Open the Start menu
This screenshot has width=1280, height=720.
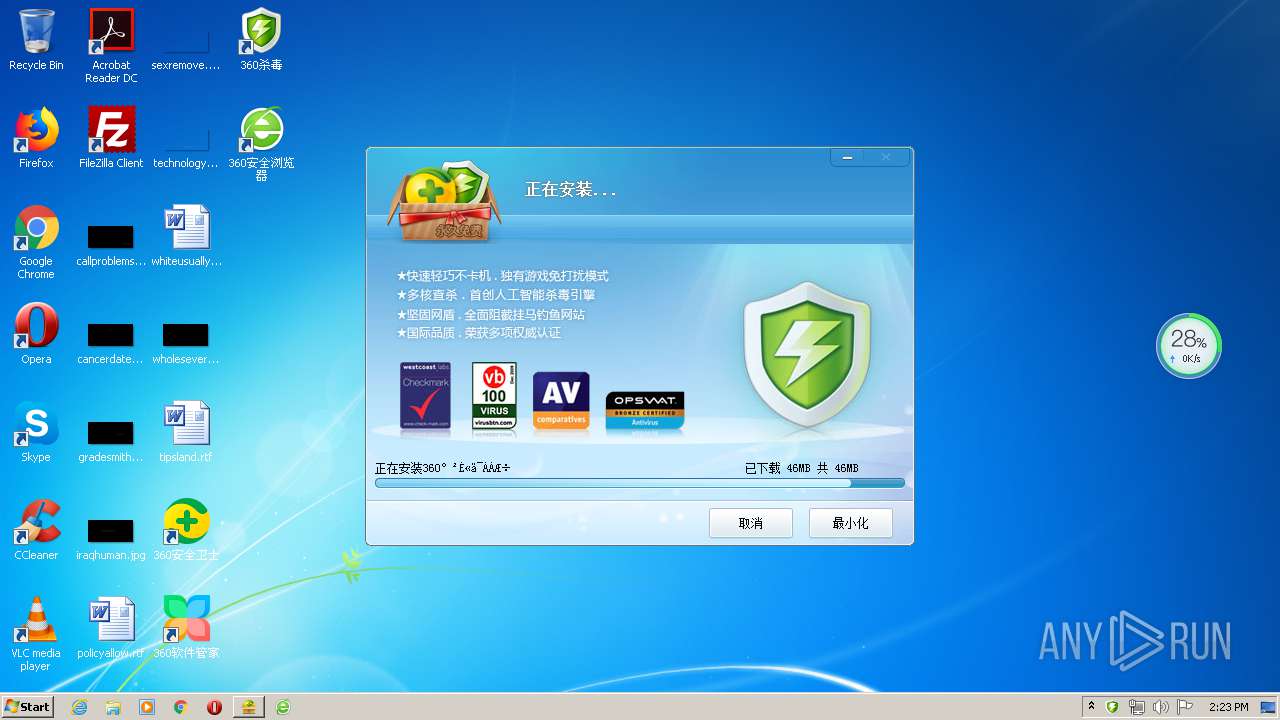click(28, 706)
